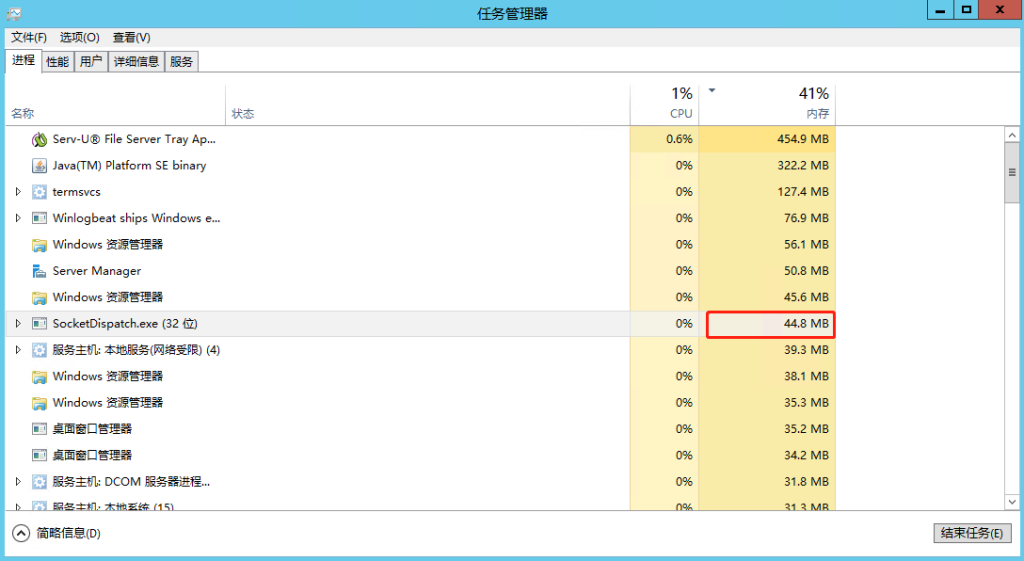Screen dimensions: 1024x561
Task: Switch to the 性能 tab
Action: 58,62
